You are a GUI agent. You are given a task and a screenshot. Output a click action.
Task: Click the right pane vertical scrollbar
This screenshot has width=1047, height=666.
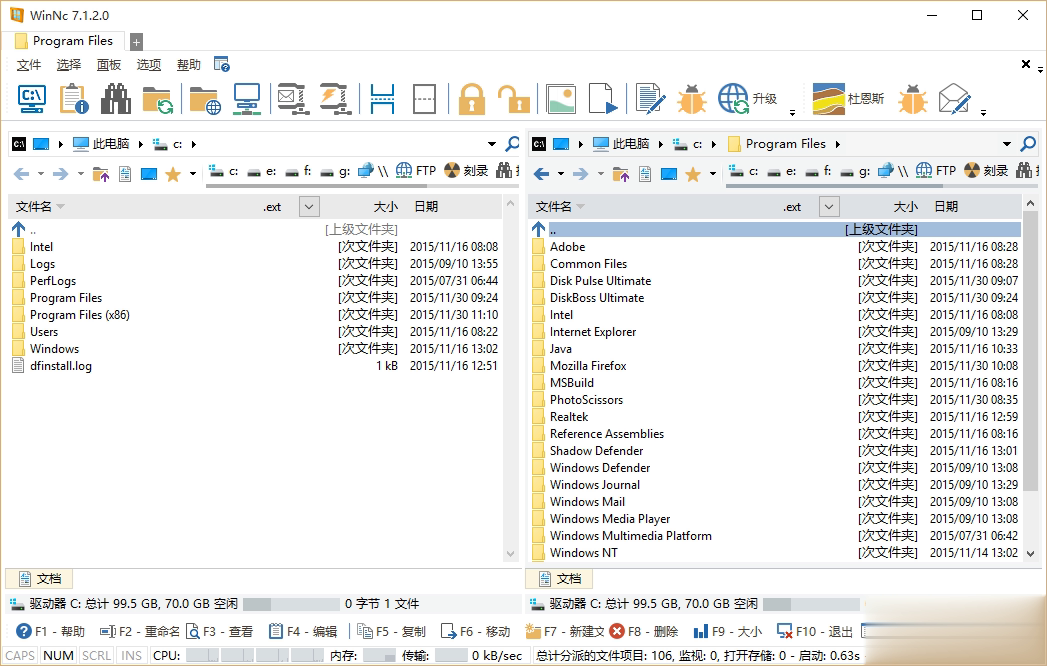(1033, 400)
